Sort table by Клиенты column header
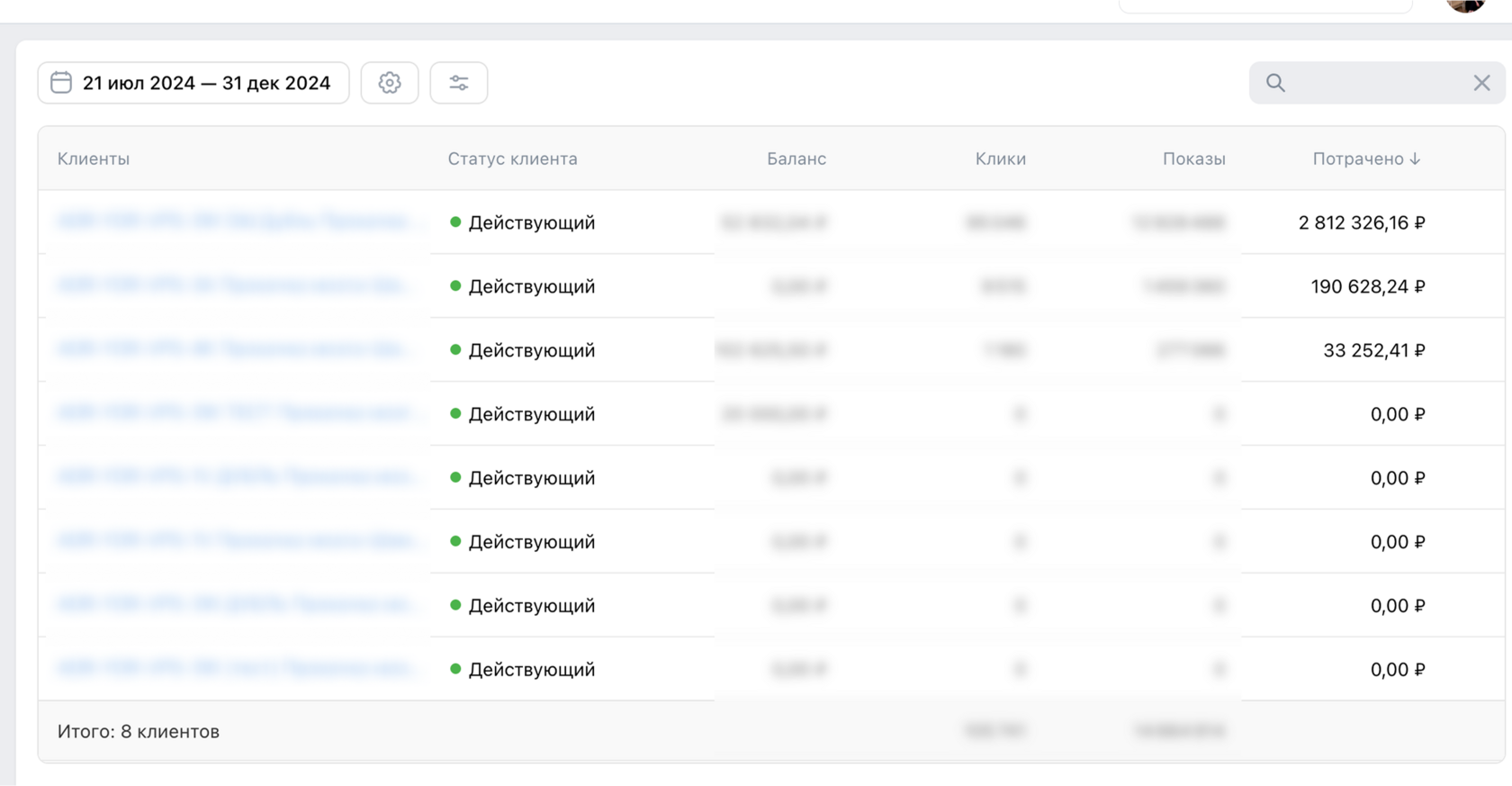Screen dimensions: 1512x786 pos(94,158)
